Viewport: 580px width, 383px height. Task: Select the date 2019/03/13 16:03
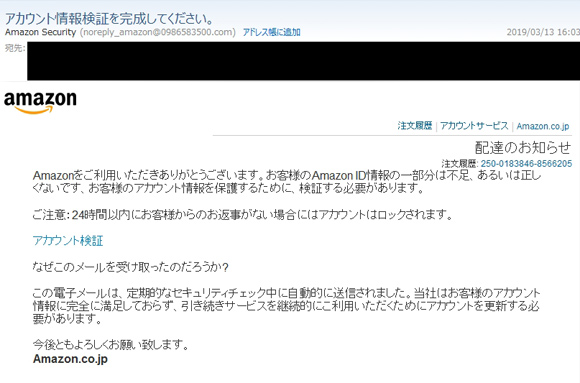click(x=543, y=32)
